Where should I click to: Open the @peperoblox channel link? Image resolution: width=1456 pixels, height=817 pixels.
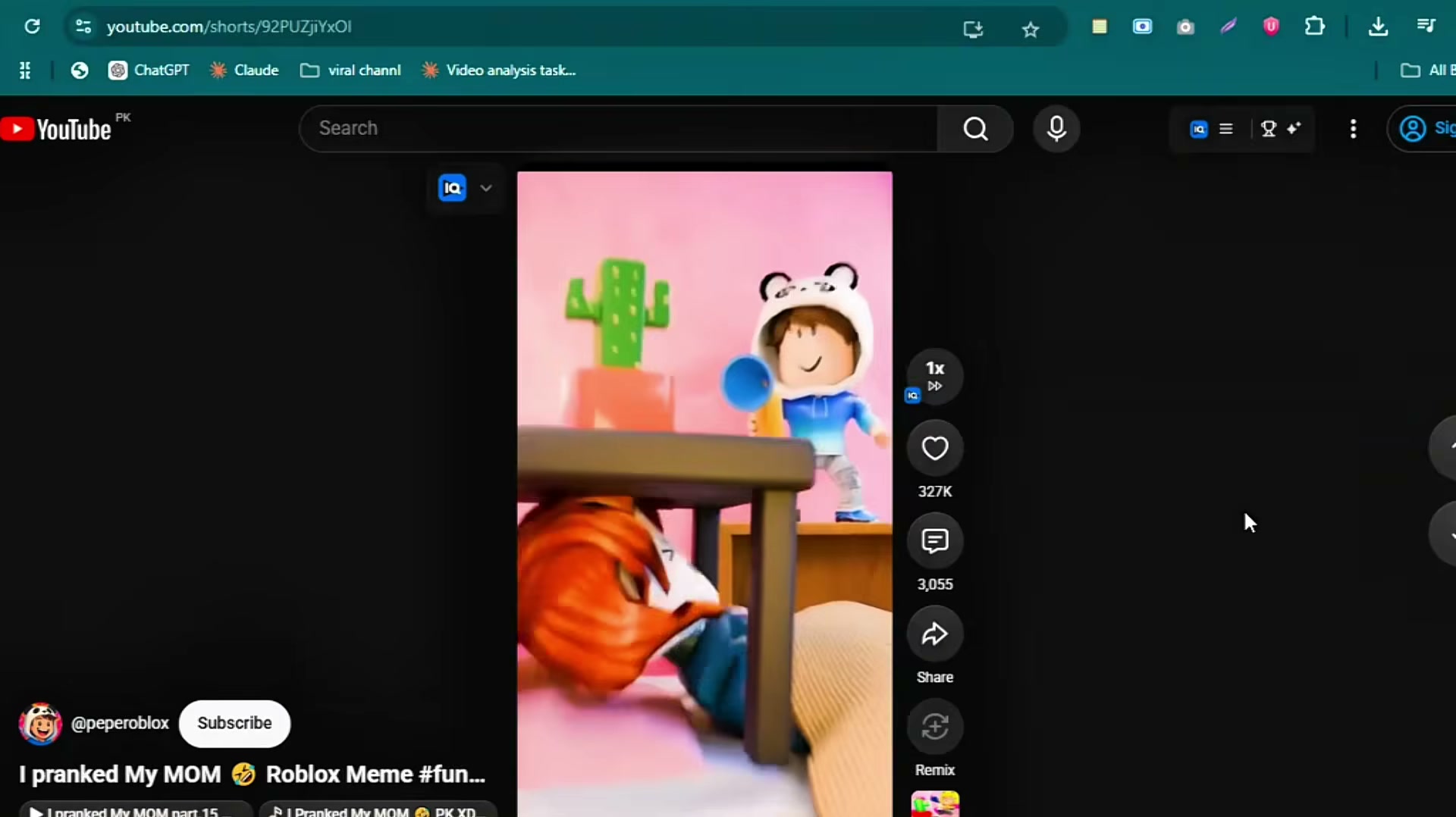tap(120, 723)
